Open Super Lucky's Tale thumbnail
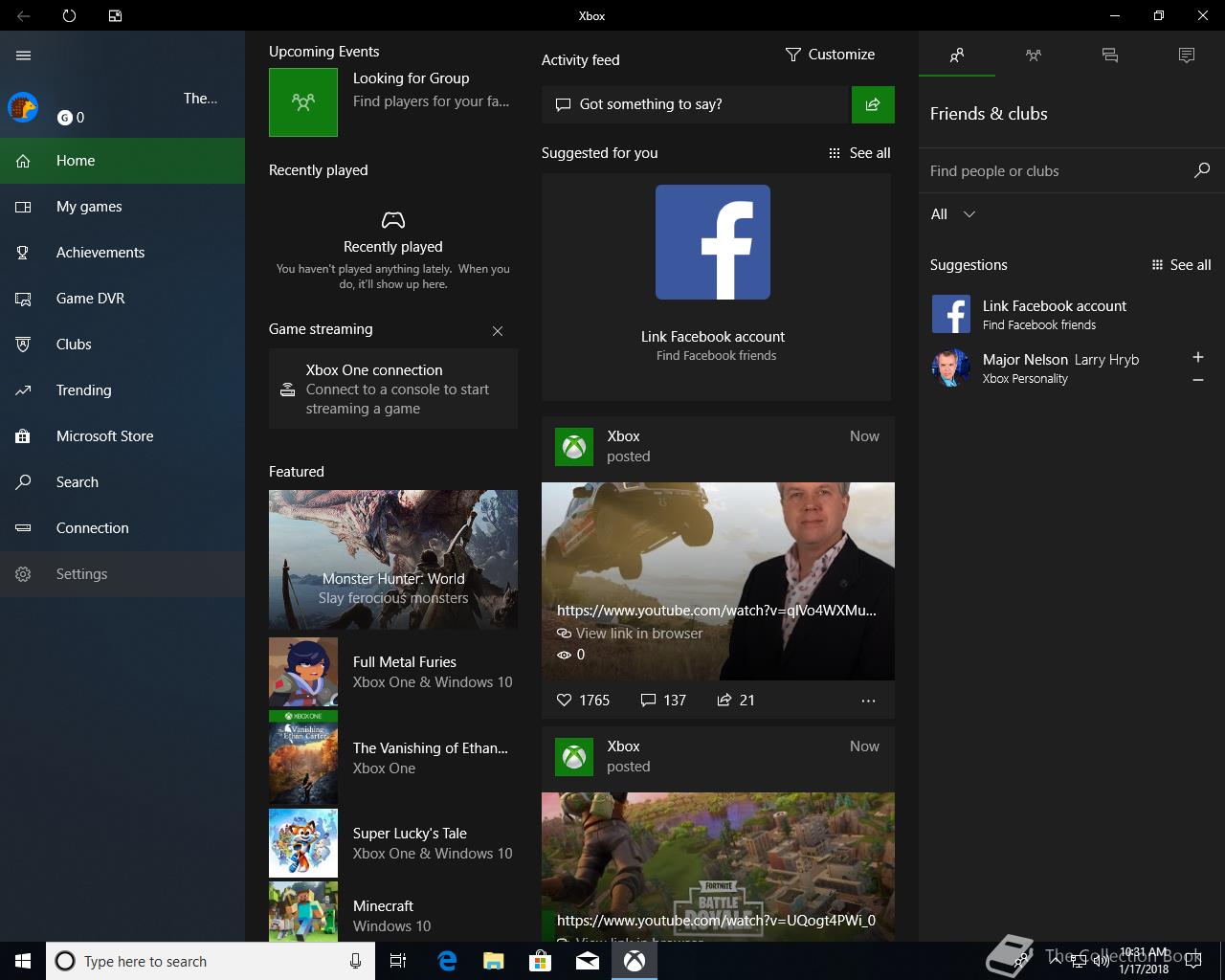The width and height of the screenshot is (1225, 980). coord(303,843)
